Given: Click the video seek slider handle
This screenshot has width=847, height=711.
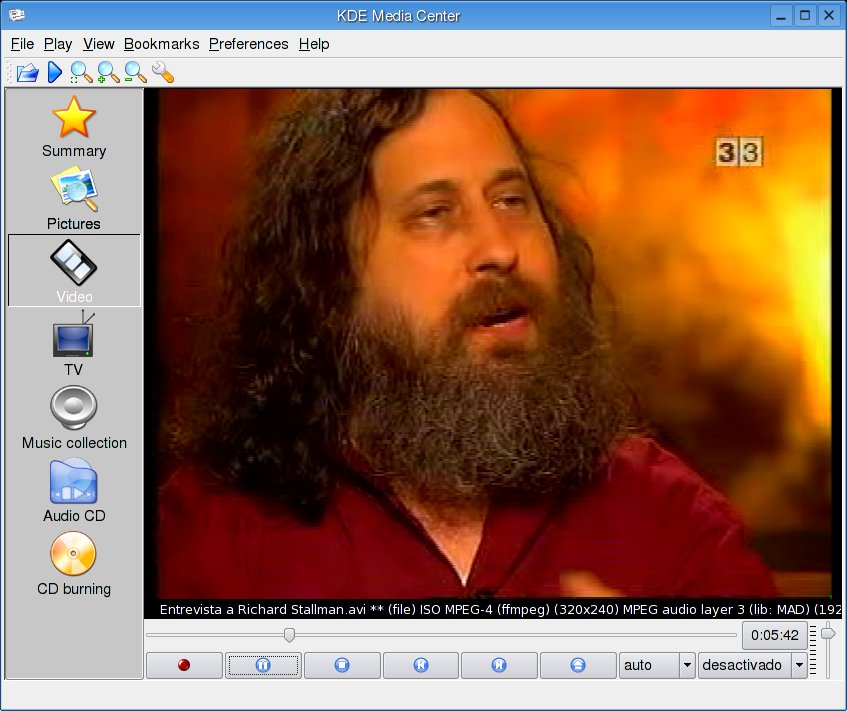Looking at the screenshot, I should coord(290,635).
